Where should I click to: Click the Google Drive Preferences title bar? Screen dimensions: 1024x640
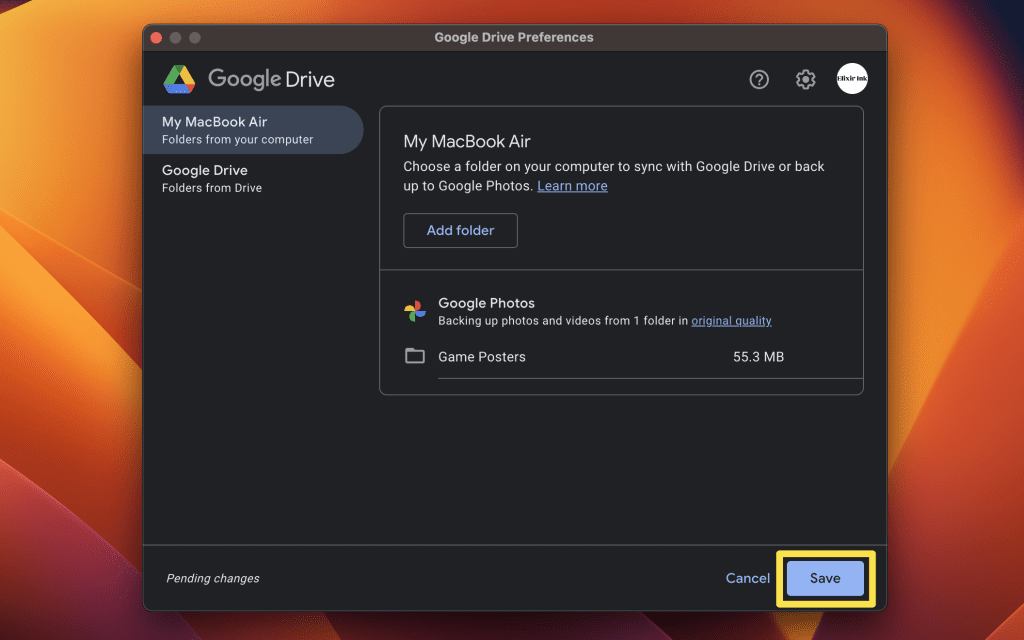(x=514, y=37)
